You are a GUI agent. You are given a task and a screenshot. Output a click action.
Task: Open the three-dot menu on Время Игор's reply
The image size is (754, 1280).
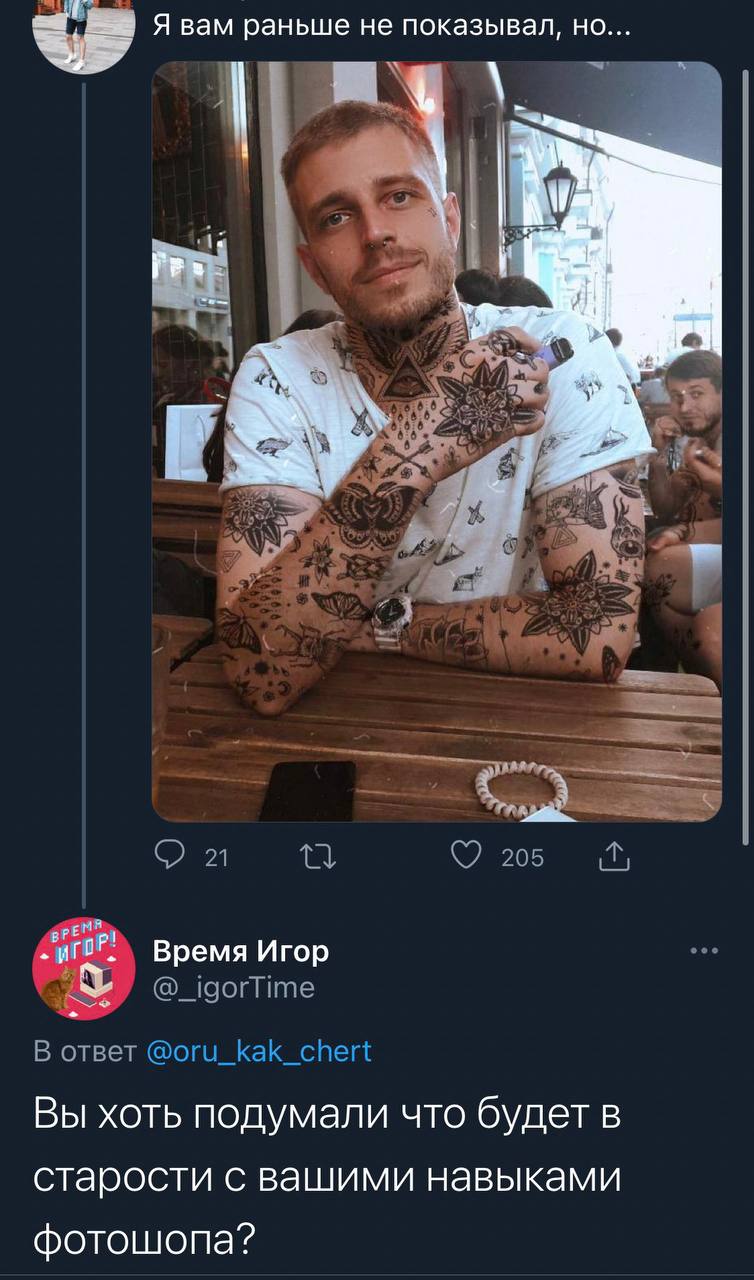(704, 950)
